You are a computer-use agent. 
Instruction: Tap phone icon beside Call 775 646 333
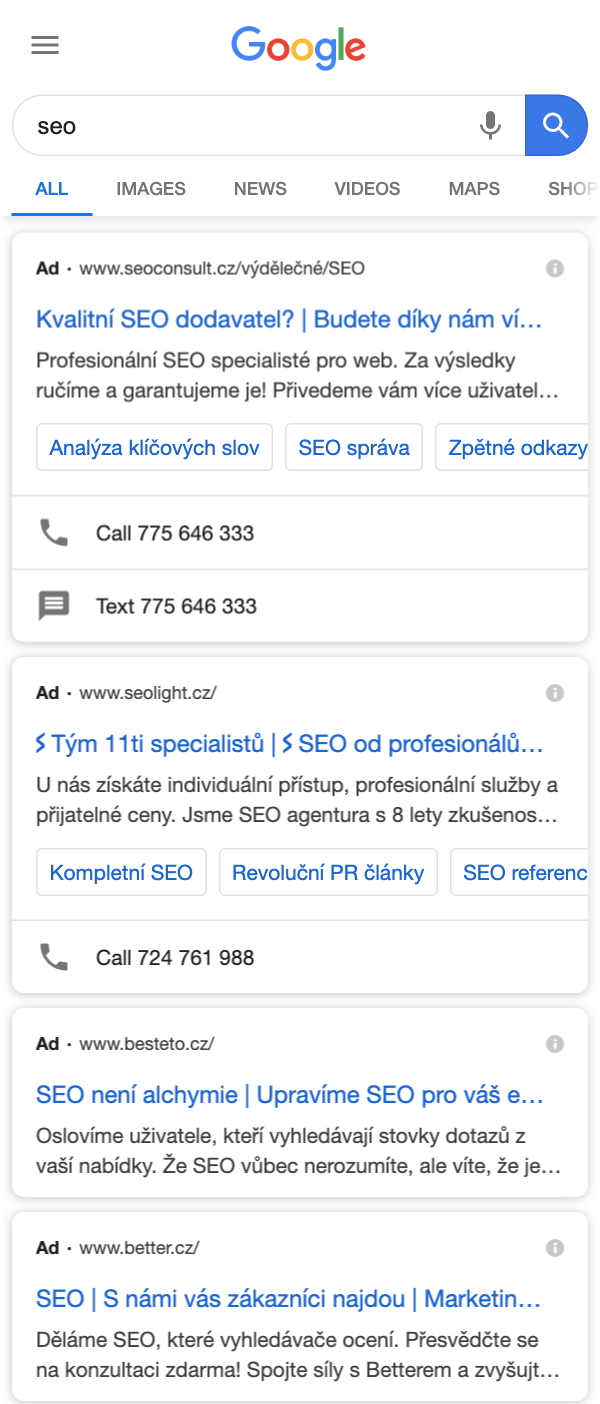tap(53, 533)
